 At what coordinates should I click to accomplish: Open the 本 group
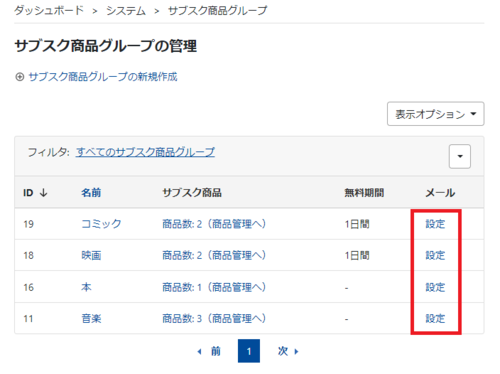[86, 287]
